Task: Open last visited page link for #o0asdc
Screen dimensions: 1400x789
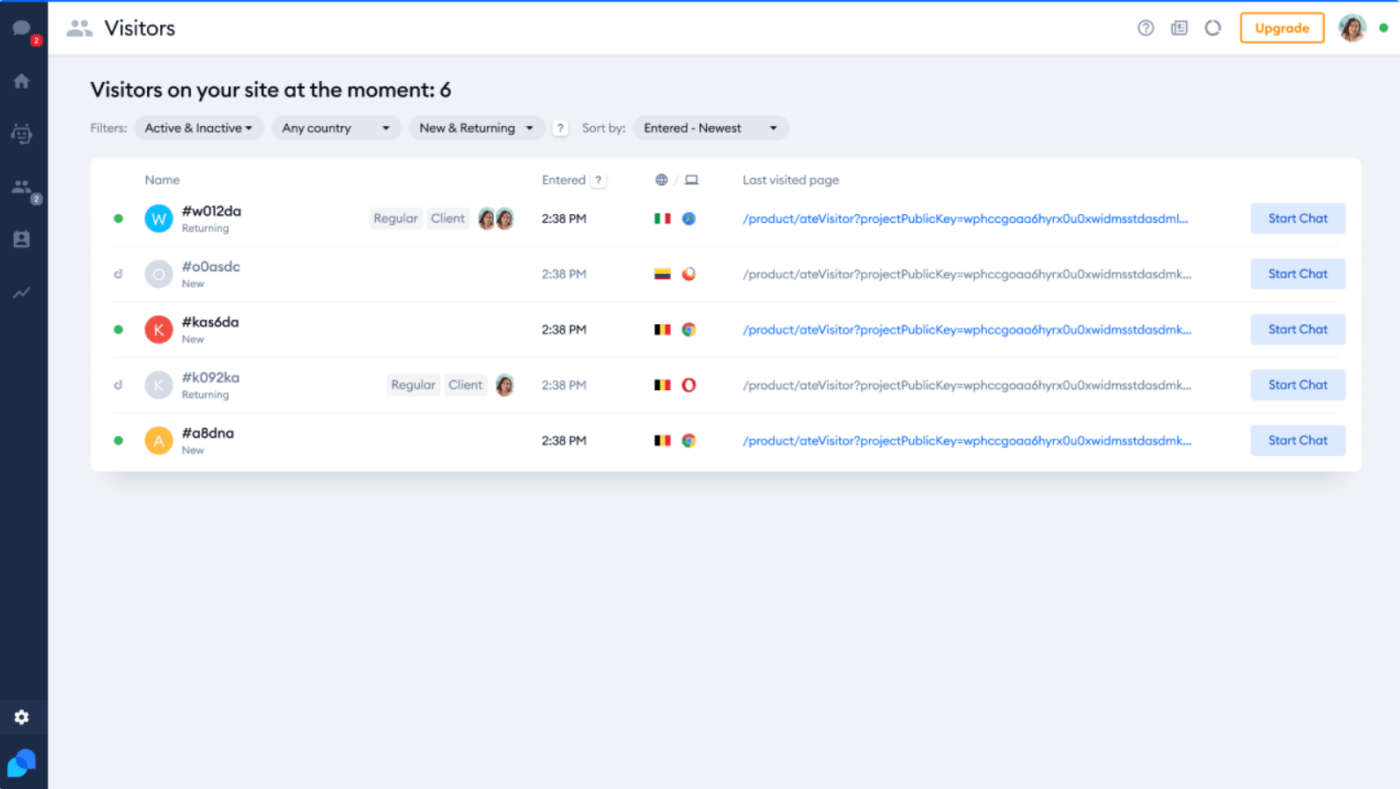Action: (967, 274)
